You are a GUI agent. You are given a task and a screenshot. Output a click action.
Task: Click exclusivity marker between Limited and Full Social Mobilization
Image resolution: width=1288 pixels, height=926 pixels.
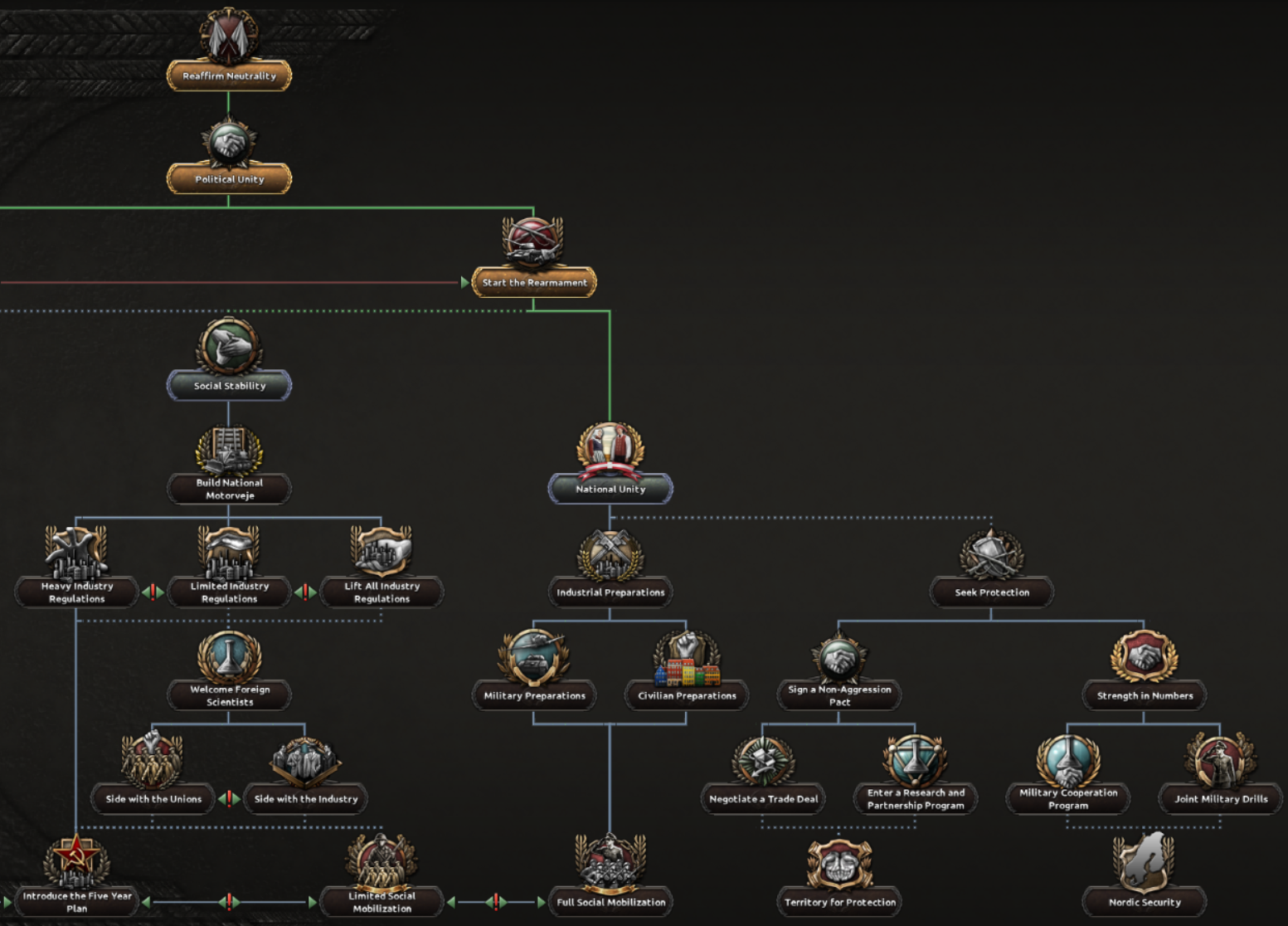pos(496,902)
